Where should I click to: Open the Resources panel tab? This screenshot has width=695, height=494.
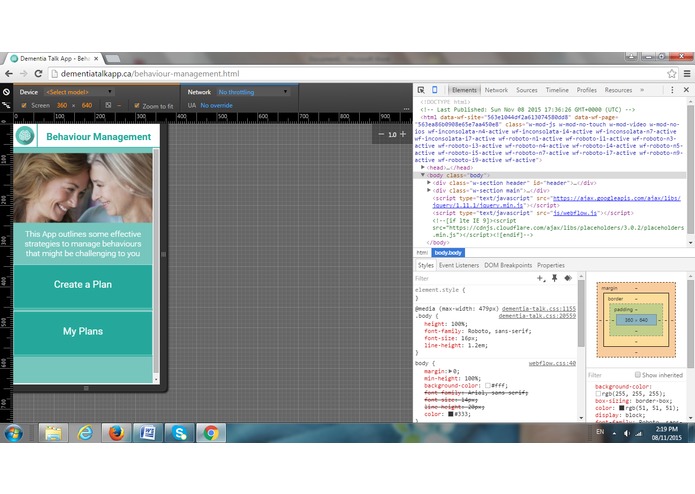click(618, 90)
